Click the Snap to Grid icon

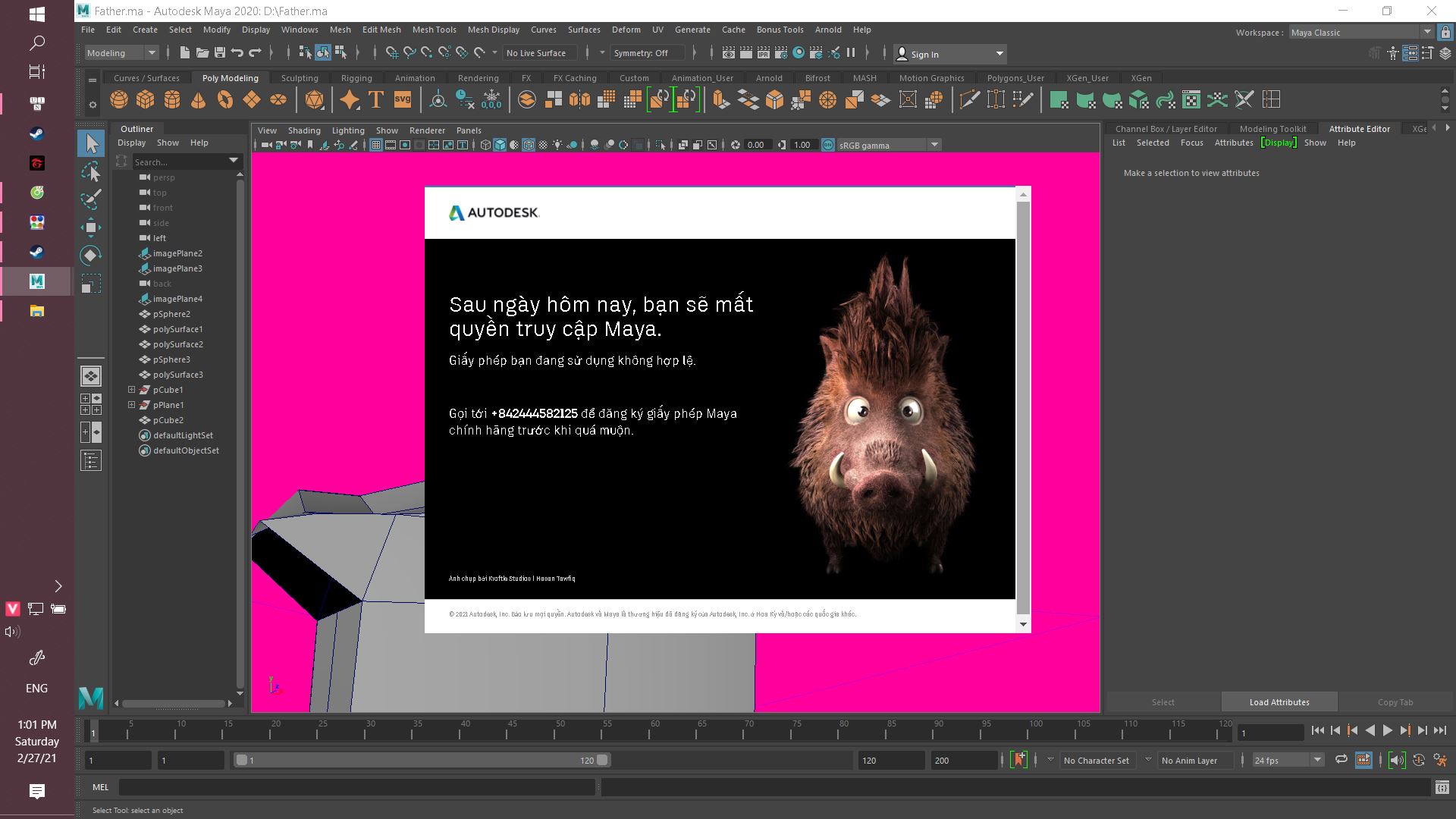(x=388, y=53)
